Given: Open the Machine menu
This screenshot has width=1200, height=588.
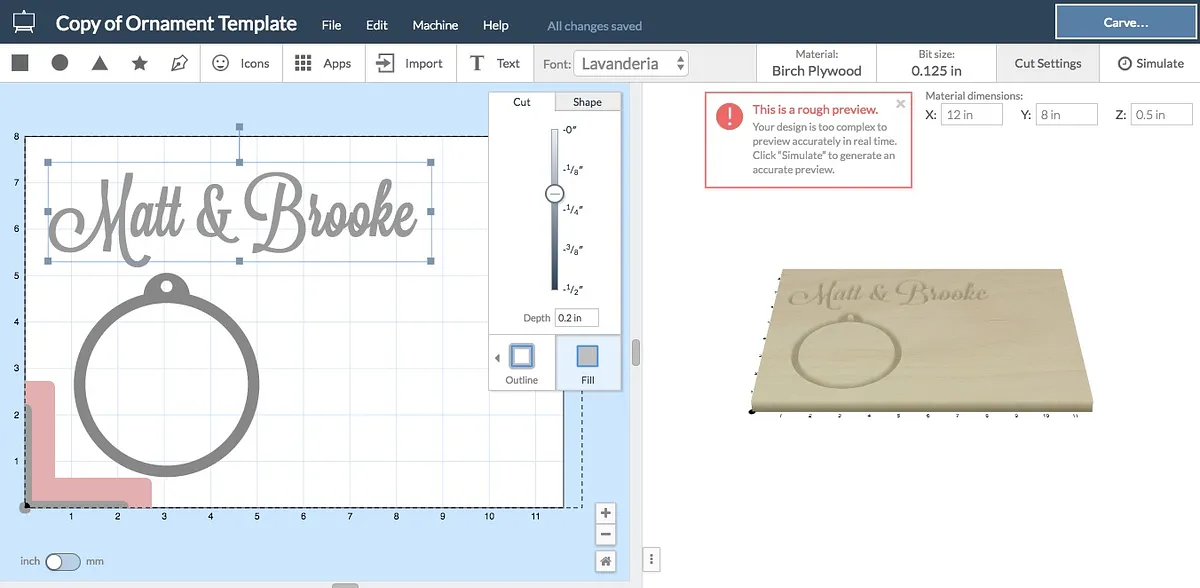Looking at the screenshot, I should click(435, 25).
